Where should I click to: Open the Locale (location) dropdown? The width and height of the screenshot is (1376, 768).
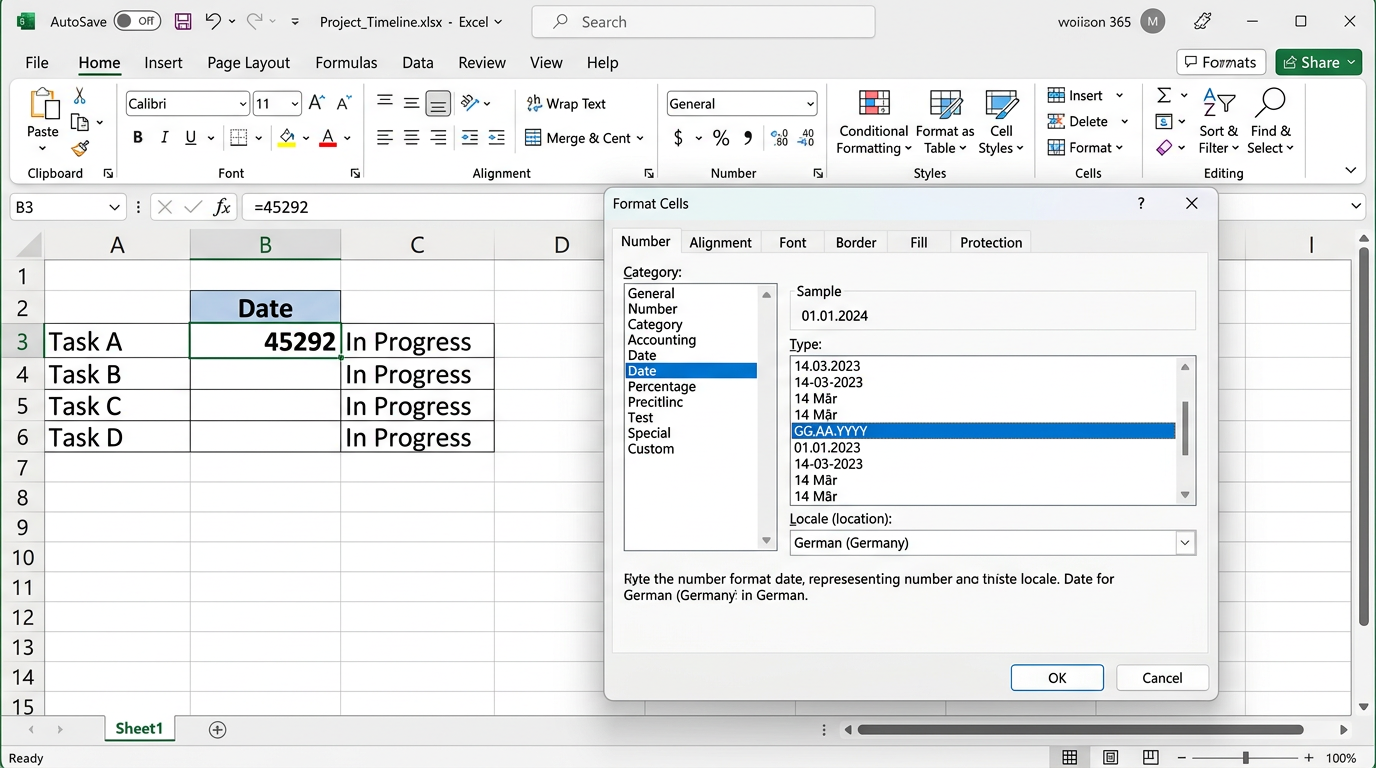coord(1185,543)
